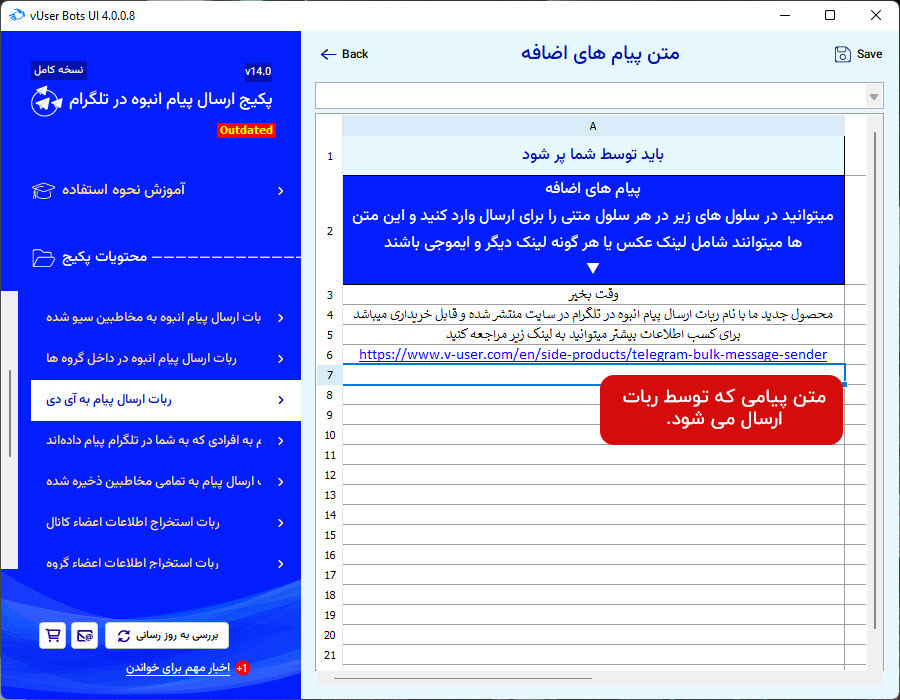Expand chevron for ربات ارسال پیام انبوه در داخل گروه ها
The image size is (900, 700).
[x=281, y=359]
